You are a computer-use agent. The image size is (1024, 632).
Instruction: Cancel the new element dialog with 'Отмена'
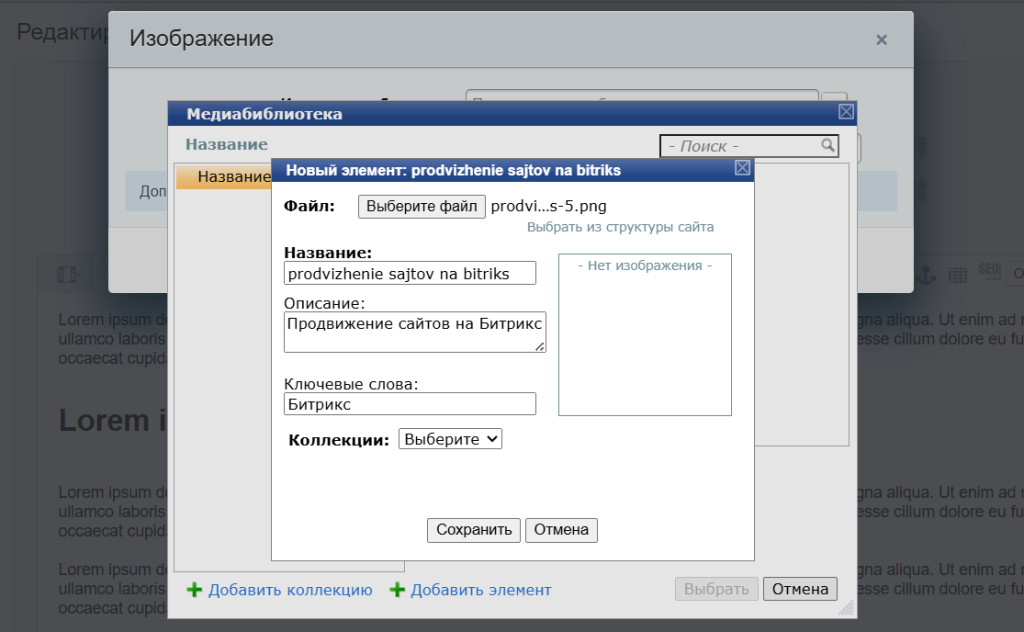(x=561, y=530)
